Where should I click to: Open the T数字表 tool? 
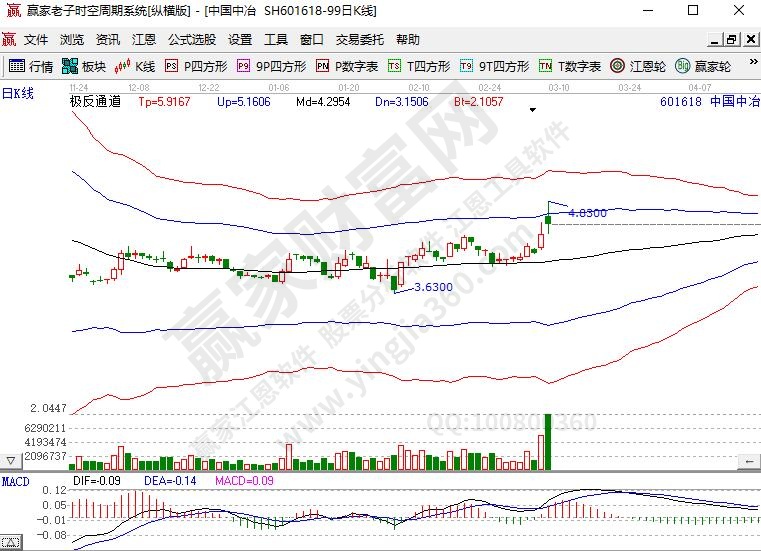(x=570, y=67)
